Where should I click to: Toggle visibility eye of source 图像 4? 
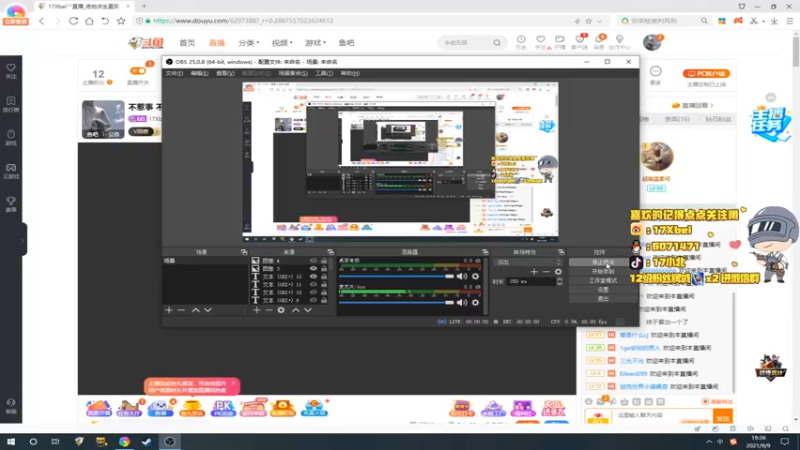click(x=313, y=261)
